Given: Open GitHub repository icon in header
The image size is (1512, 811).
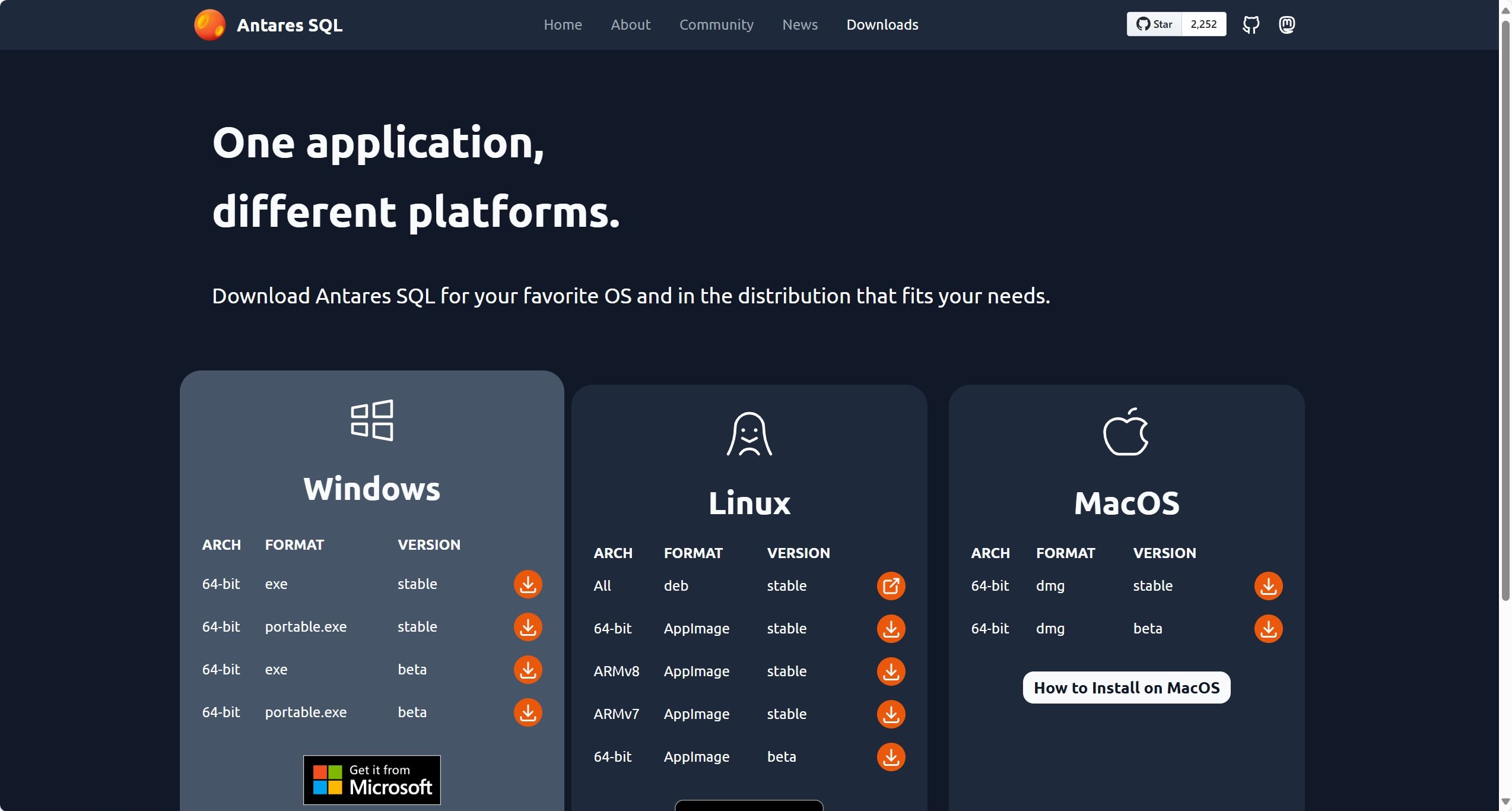Looking at the screenshot, I should [1251, 24].
